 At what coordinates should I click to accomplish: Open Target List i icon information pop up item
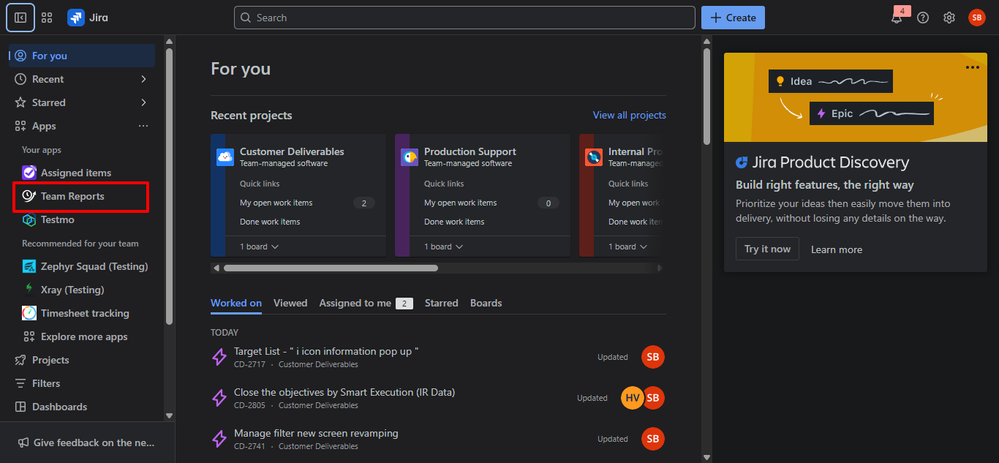point(326,351)
